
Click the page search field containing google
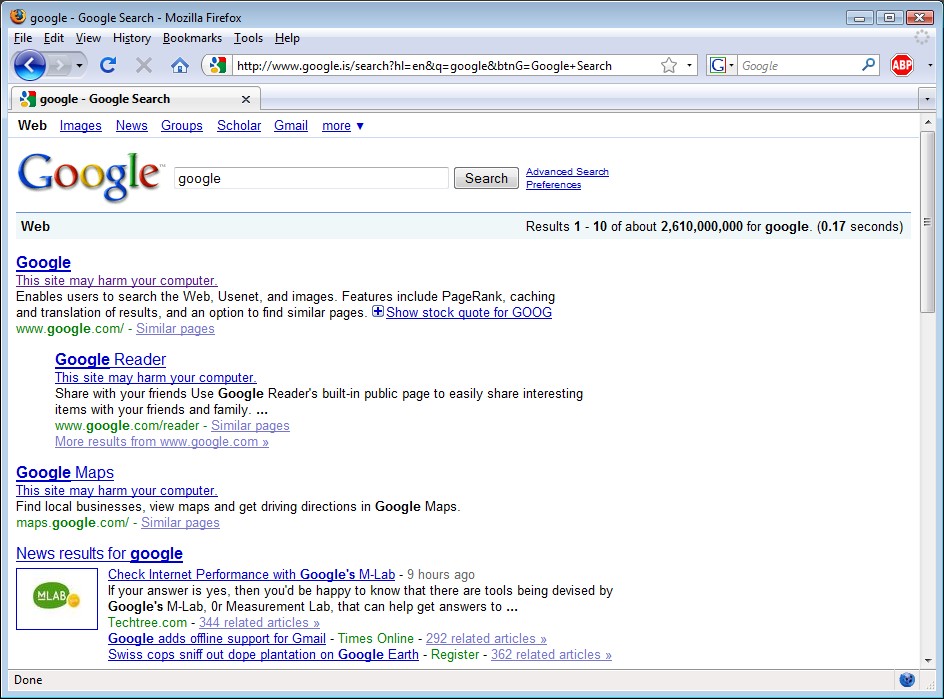pyautogui.click(x=311, y=178)
